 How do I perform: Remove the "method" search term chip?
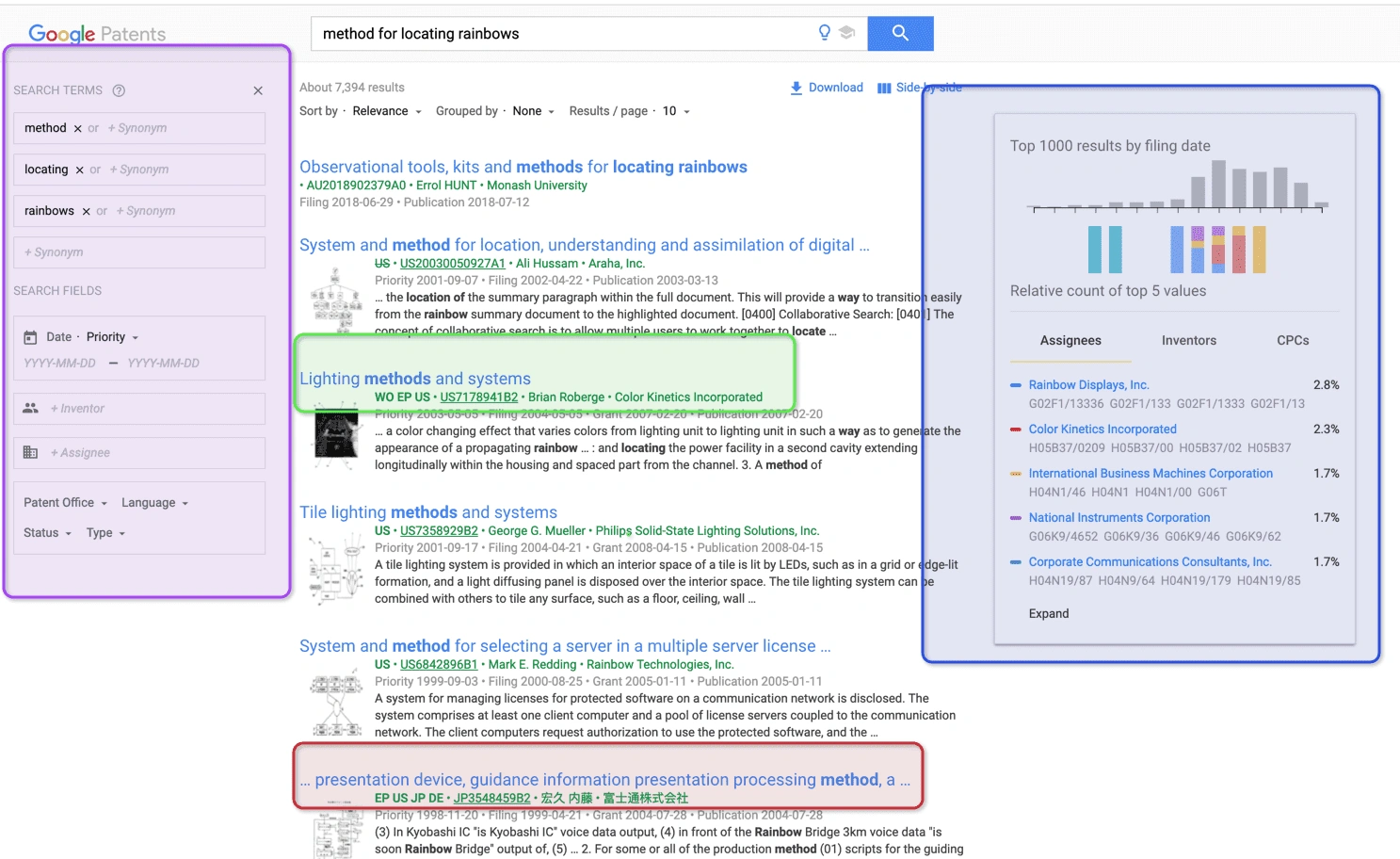(x=78, y=128)
